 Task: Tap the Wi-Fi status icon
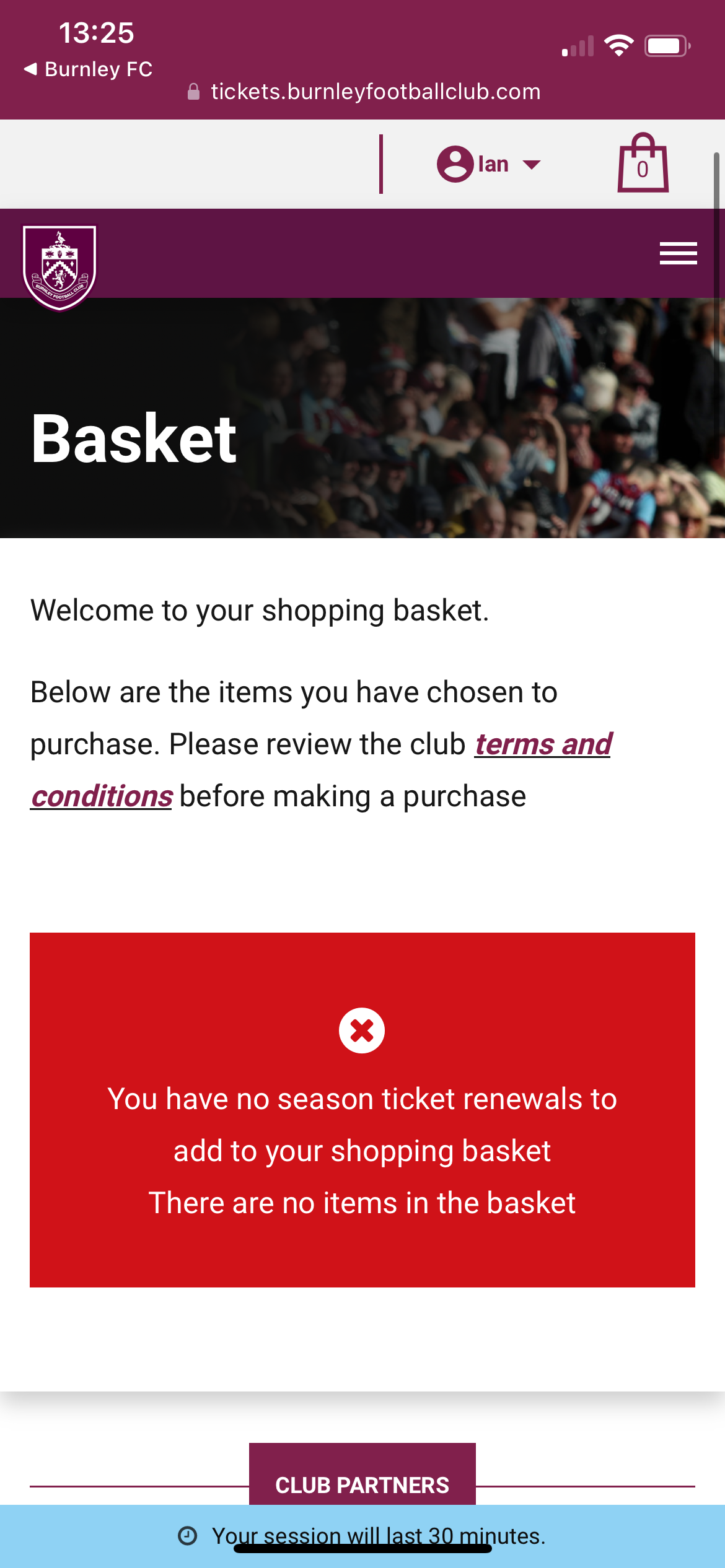tap(618, 46)
